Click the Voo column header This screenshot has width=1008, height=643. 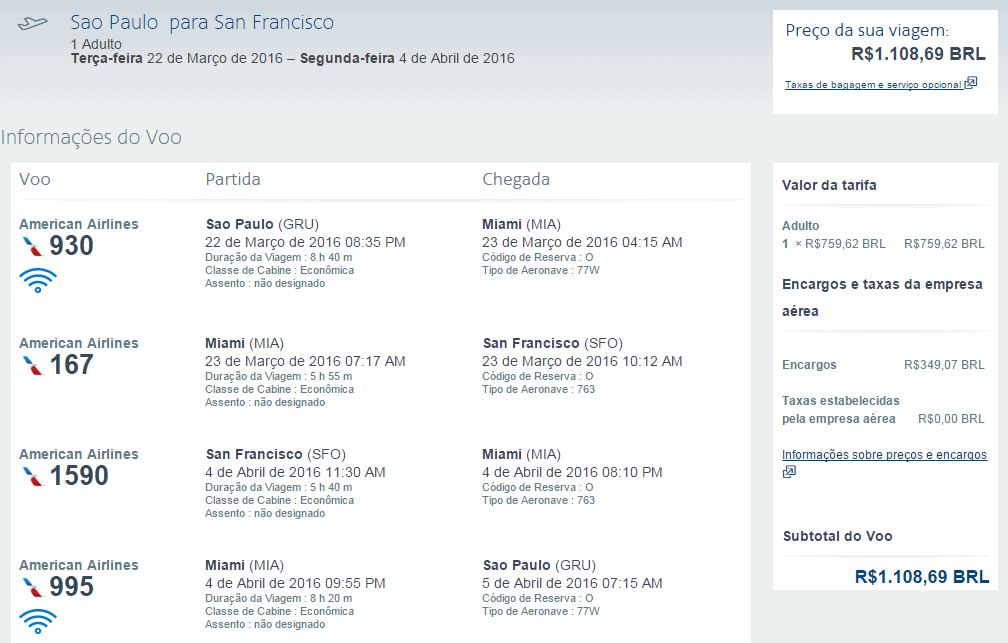click(35, 179)
